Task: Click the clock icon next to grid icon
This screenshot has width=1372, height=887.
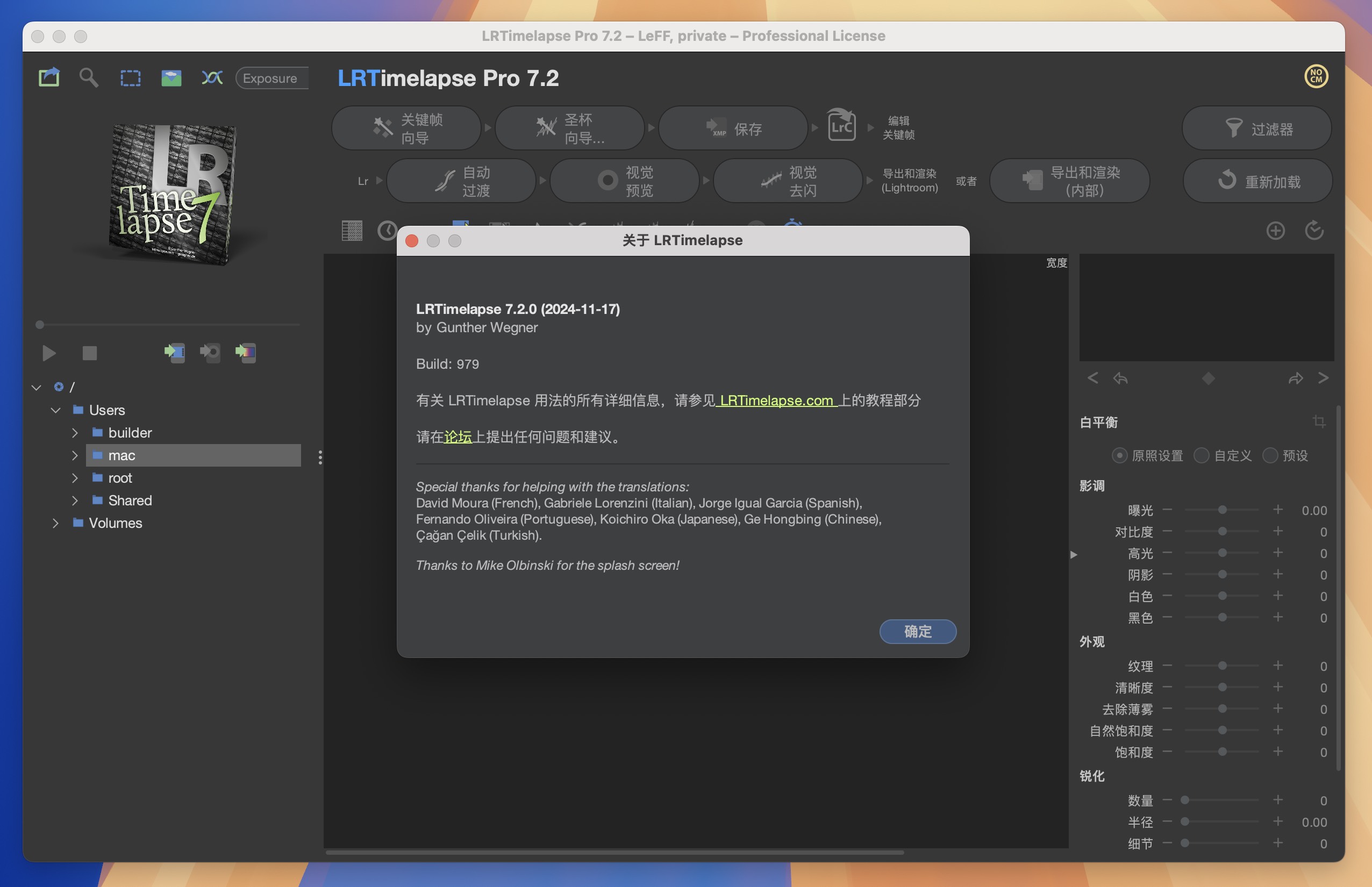Action: click(x=387, y=231)
